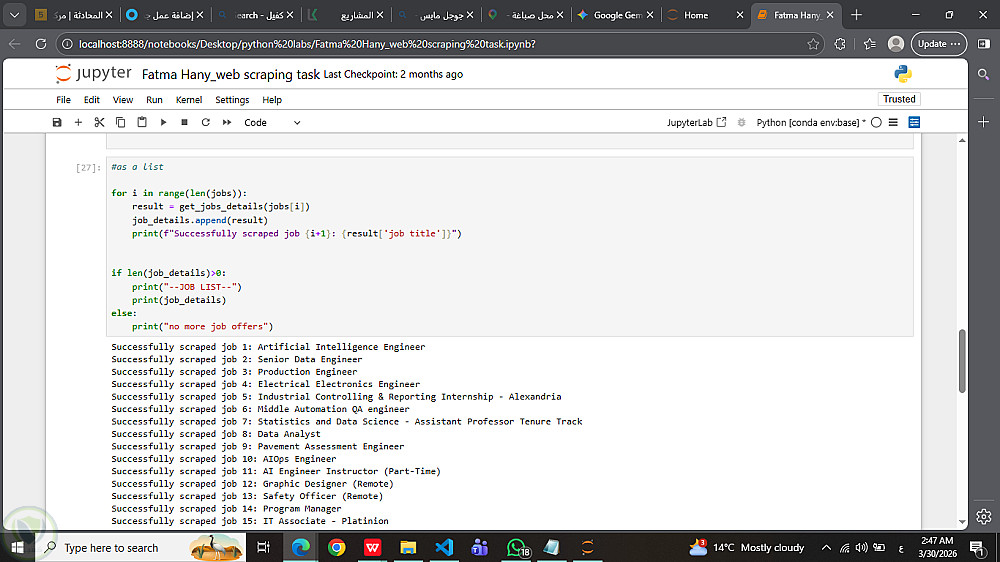The height and width of the screenshot is (562, 1000).
Task: Open the Help menu
Action: point(272,100)
